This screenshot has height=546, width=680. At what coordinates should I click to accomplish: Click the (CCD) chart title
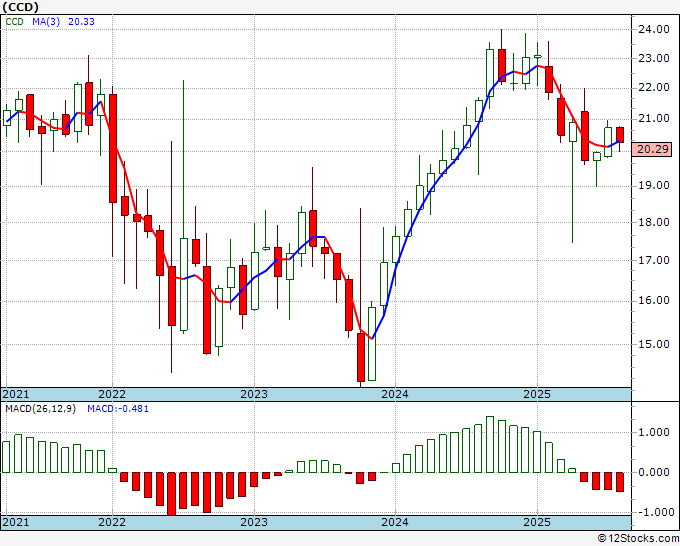tap(20, 7)
